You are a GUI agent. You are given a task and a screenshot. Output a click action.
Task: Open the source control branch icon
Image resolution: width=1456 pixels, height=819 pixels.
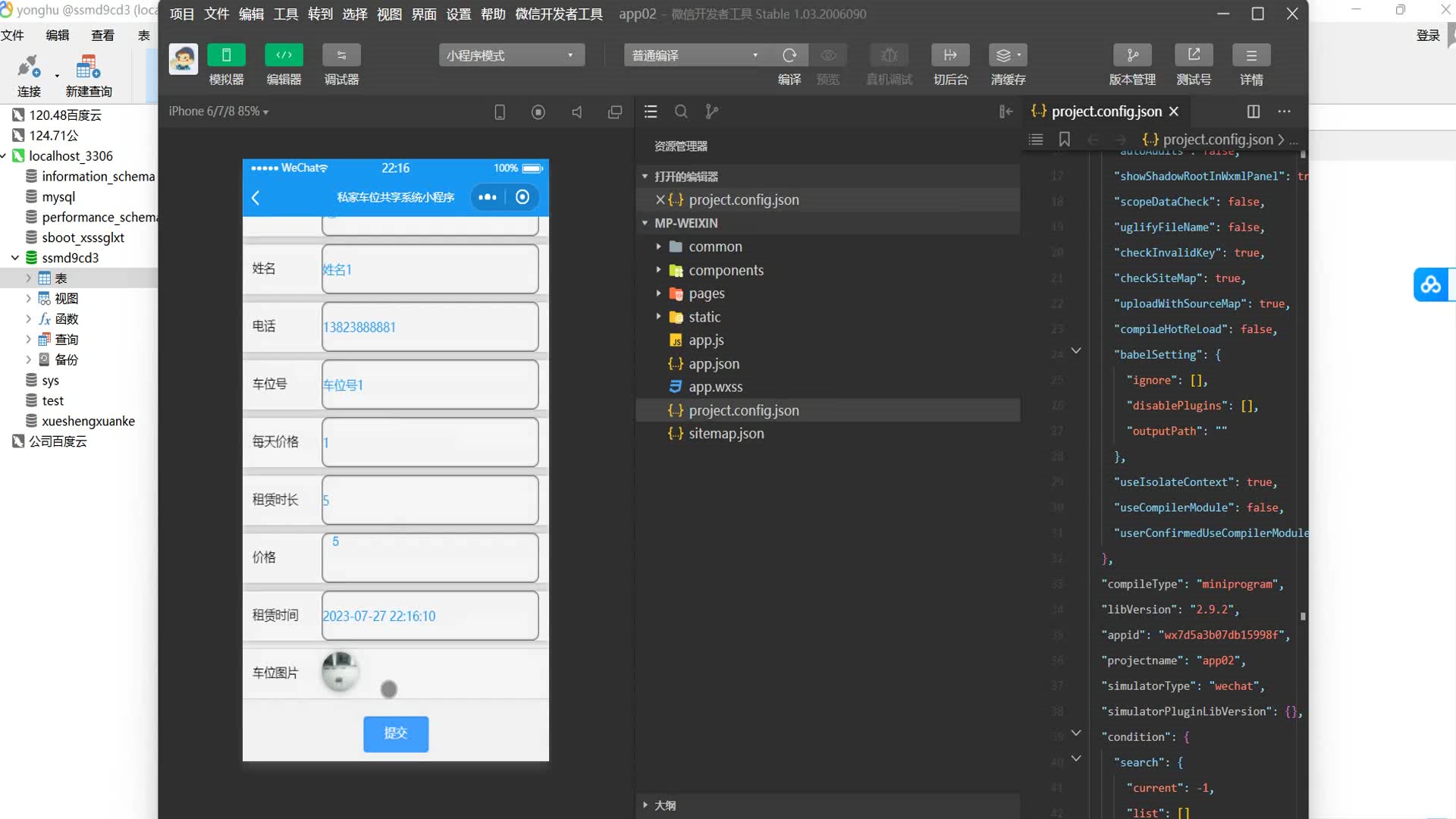point(711,111)
